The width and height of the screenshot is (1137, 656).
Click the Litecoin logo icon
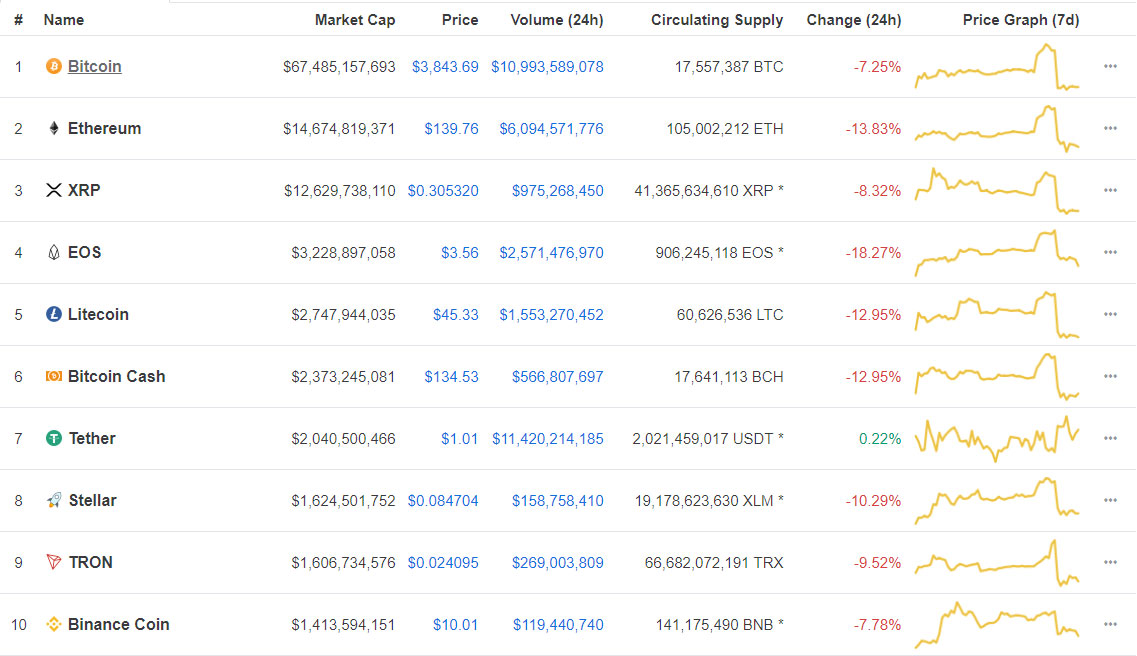[54, 315]
